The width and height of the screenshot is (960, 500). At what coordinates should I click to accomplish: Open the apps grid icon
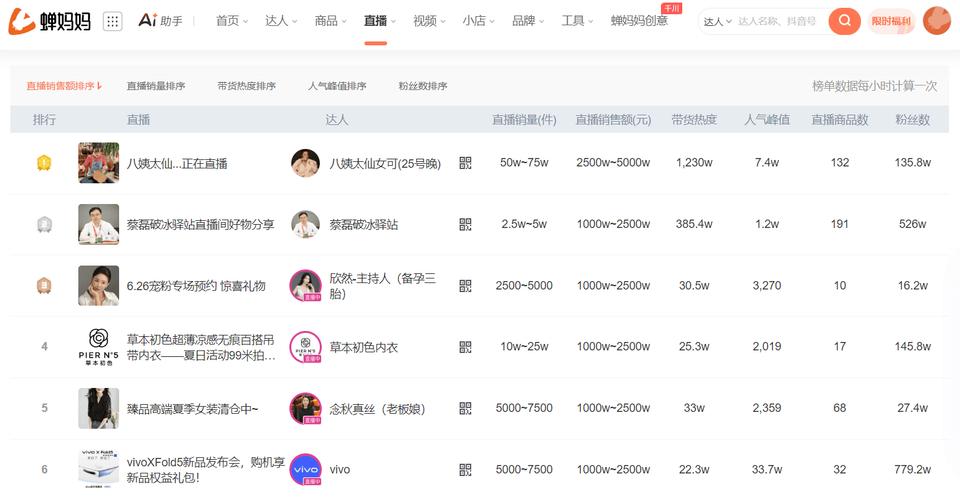click(x=112, y=21)
